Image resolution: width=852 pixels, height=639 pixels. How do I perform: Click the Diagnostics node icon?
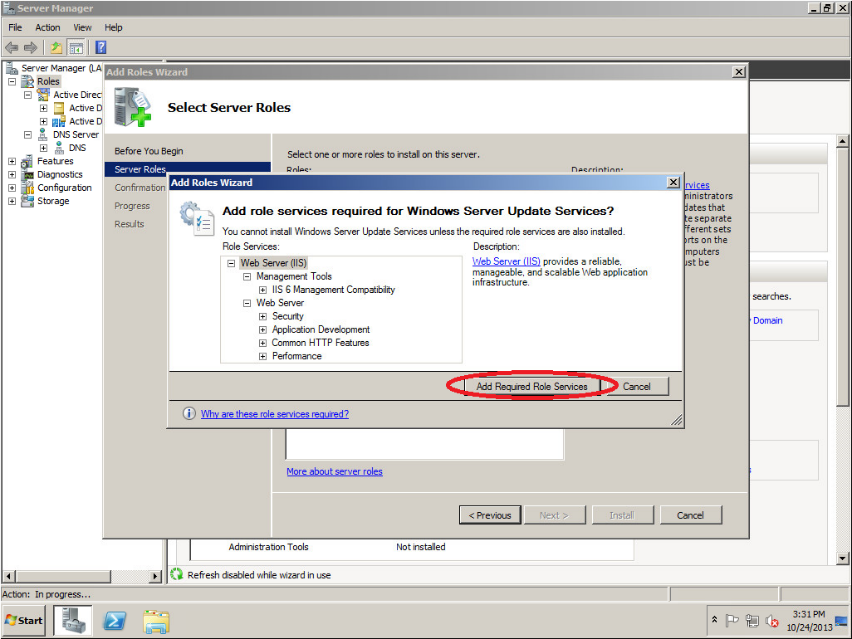[27, 174]
